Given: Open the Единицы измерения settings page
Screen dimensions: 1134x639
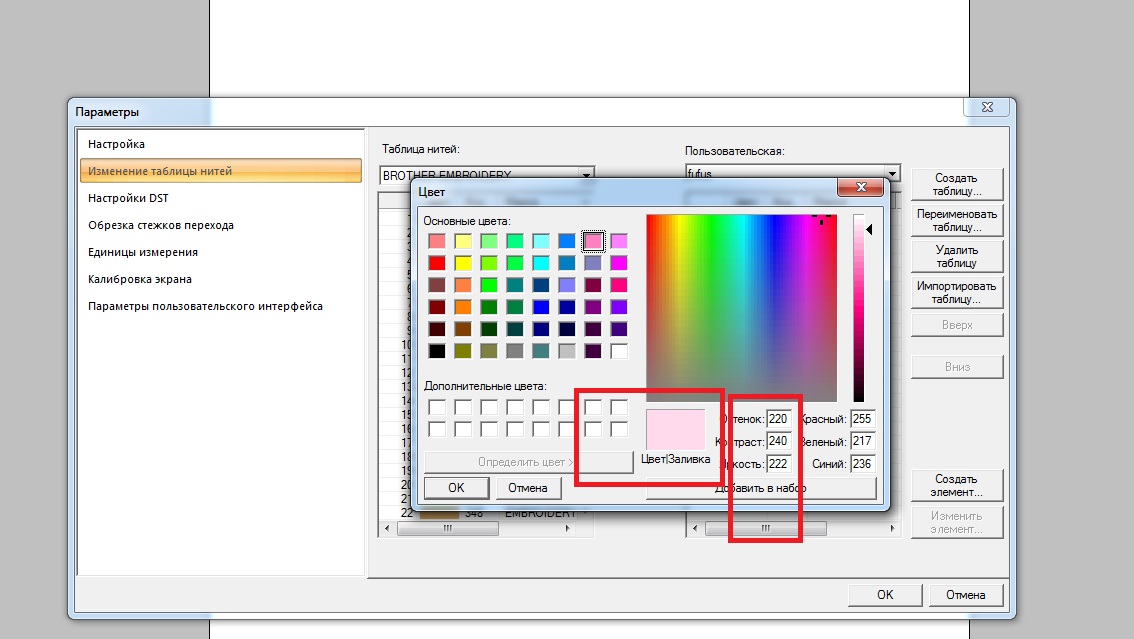Looking at the screenshot, I should pyautogui.click(x=143, y=252).
